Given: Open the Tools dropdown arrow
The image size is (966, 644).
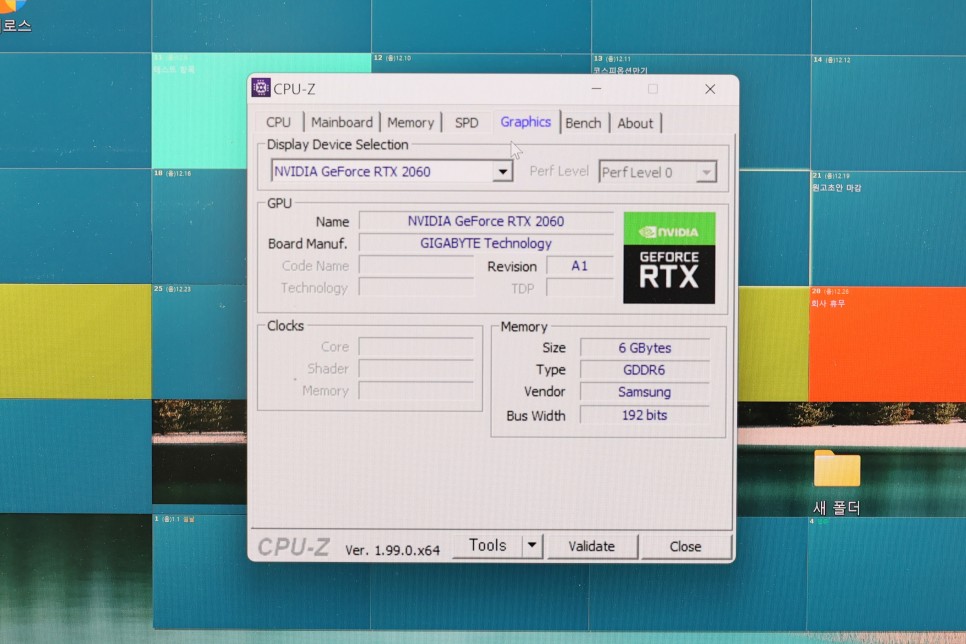Looking at the screenshot, I should [x=532, y=545].
